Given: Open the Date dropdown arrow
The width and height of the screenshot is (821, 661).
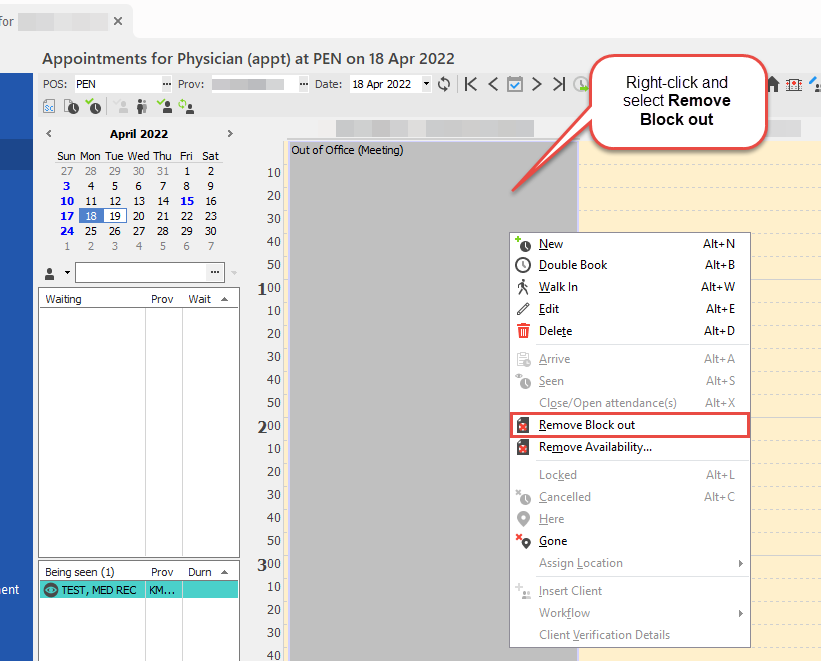Looking at the screenshot, I should pos(424,84).
